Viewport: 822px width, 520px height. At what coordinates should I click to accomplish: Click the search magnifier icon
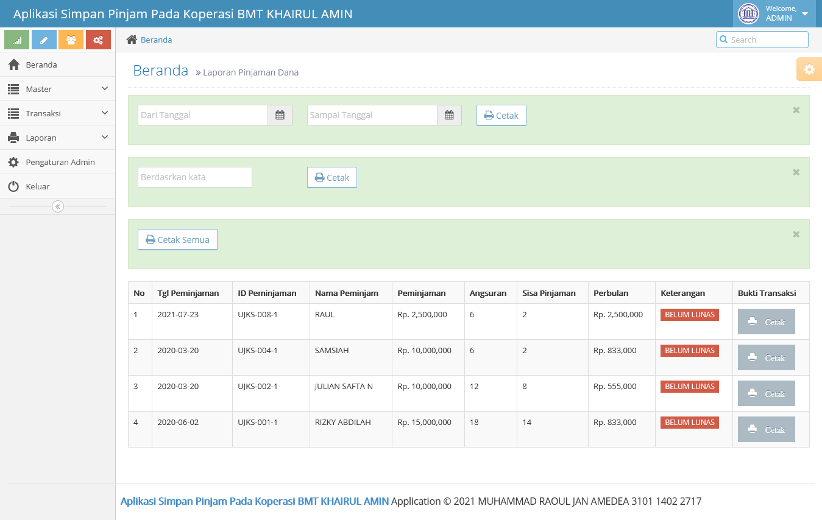click(x=724, y=39)
